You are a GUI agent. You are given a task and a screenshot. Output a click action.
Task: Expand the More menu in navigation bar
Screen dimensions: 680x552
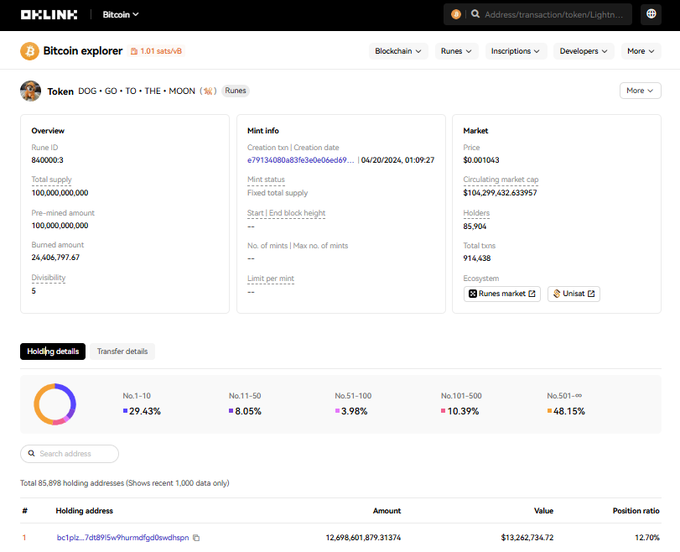[641, 51]
